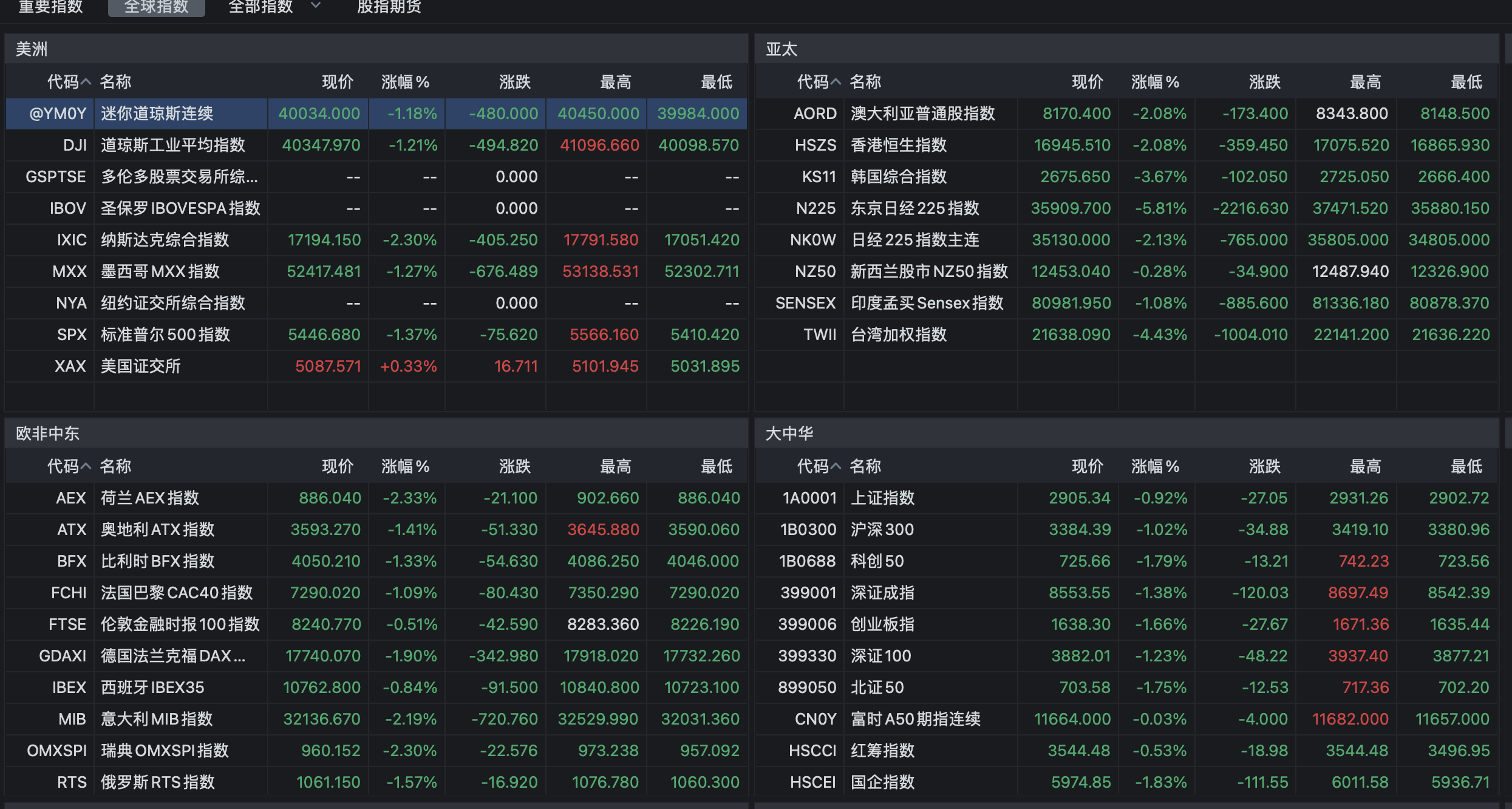Click 标准普尔500指数 name
This screenshot has width=1512, height=809.
[165, 335]
